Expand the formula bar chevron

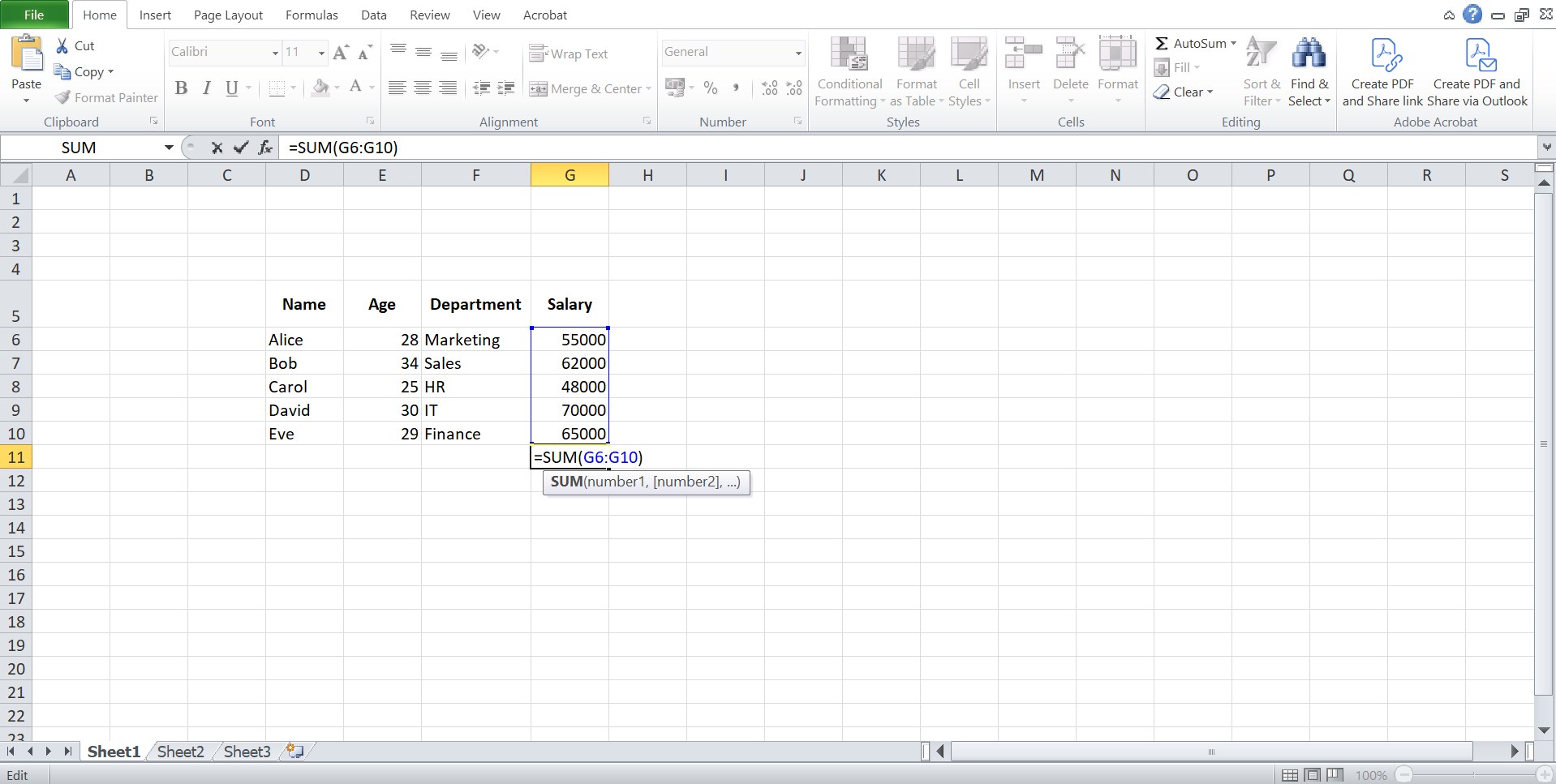1546,147
